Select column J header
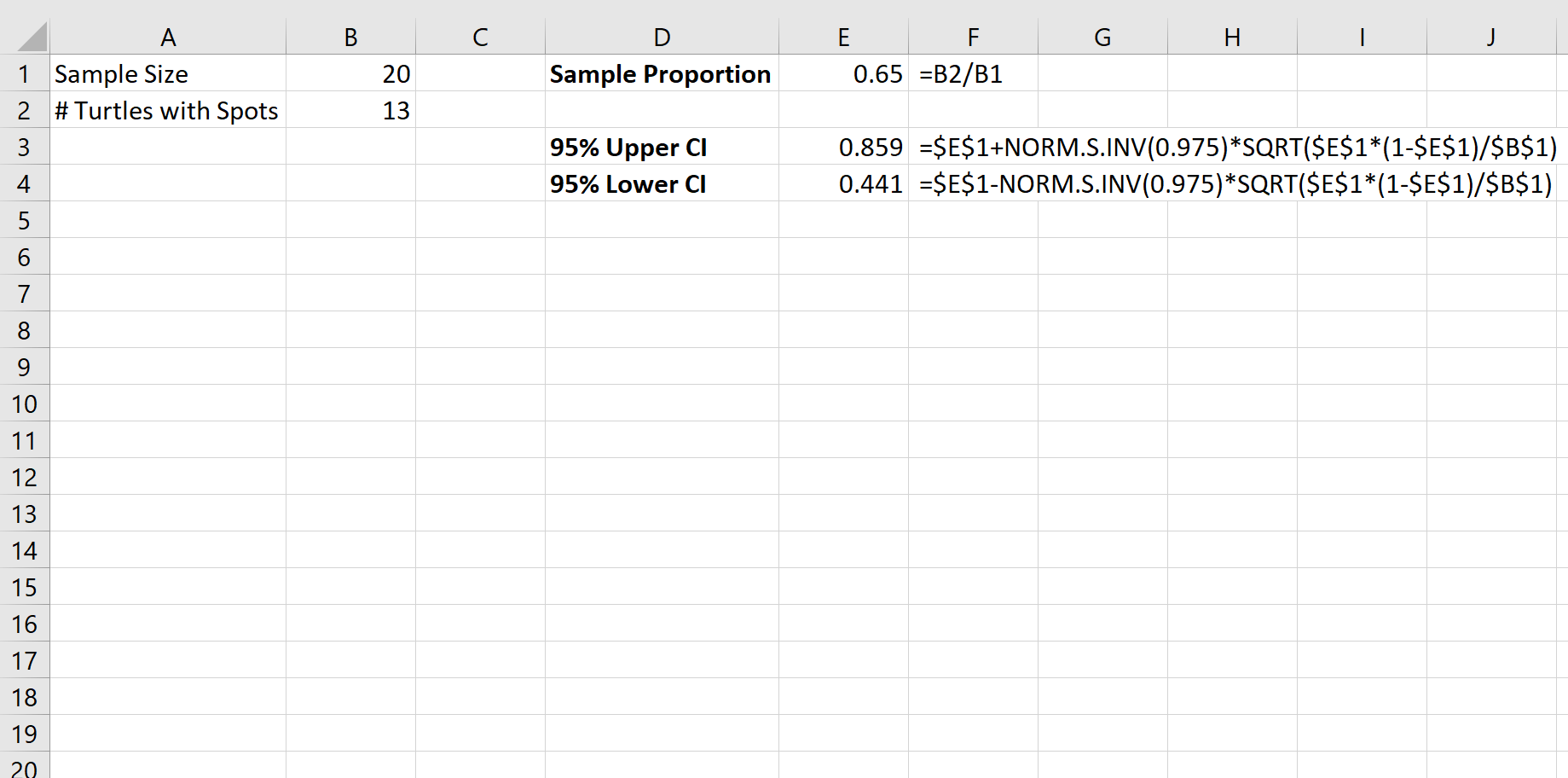The image size is (1568, 778). coord(1491,37)
